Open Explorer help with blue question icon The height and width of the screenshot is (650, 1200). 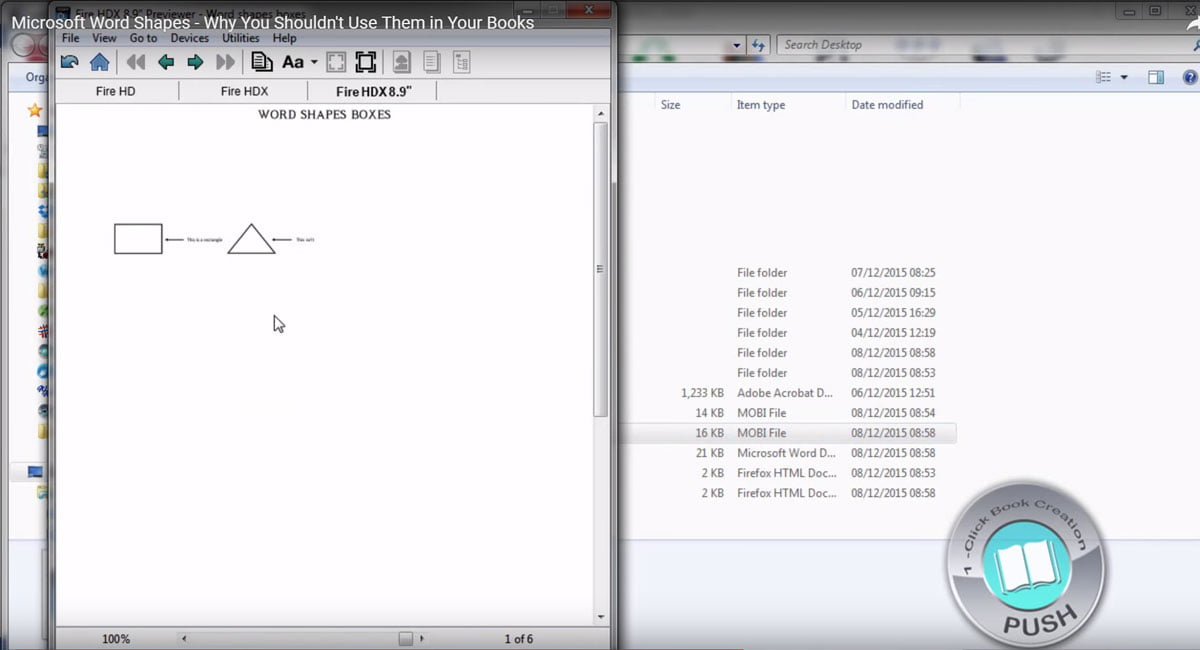pyautogui.click(x=1190, y=77)
